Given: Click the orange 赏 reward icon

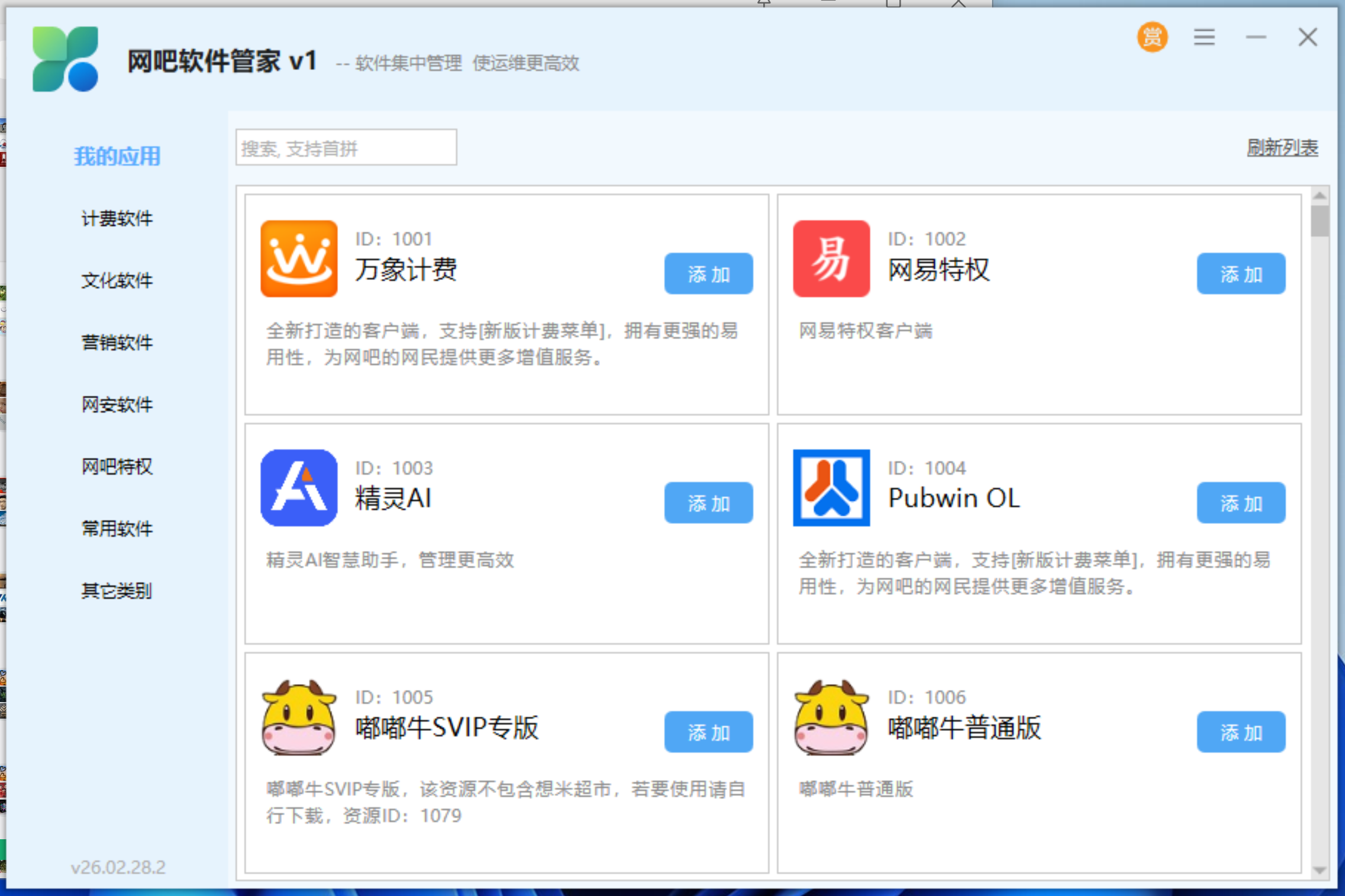Looking at the screenshot, I should 1152,37.
